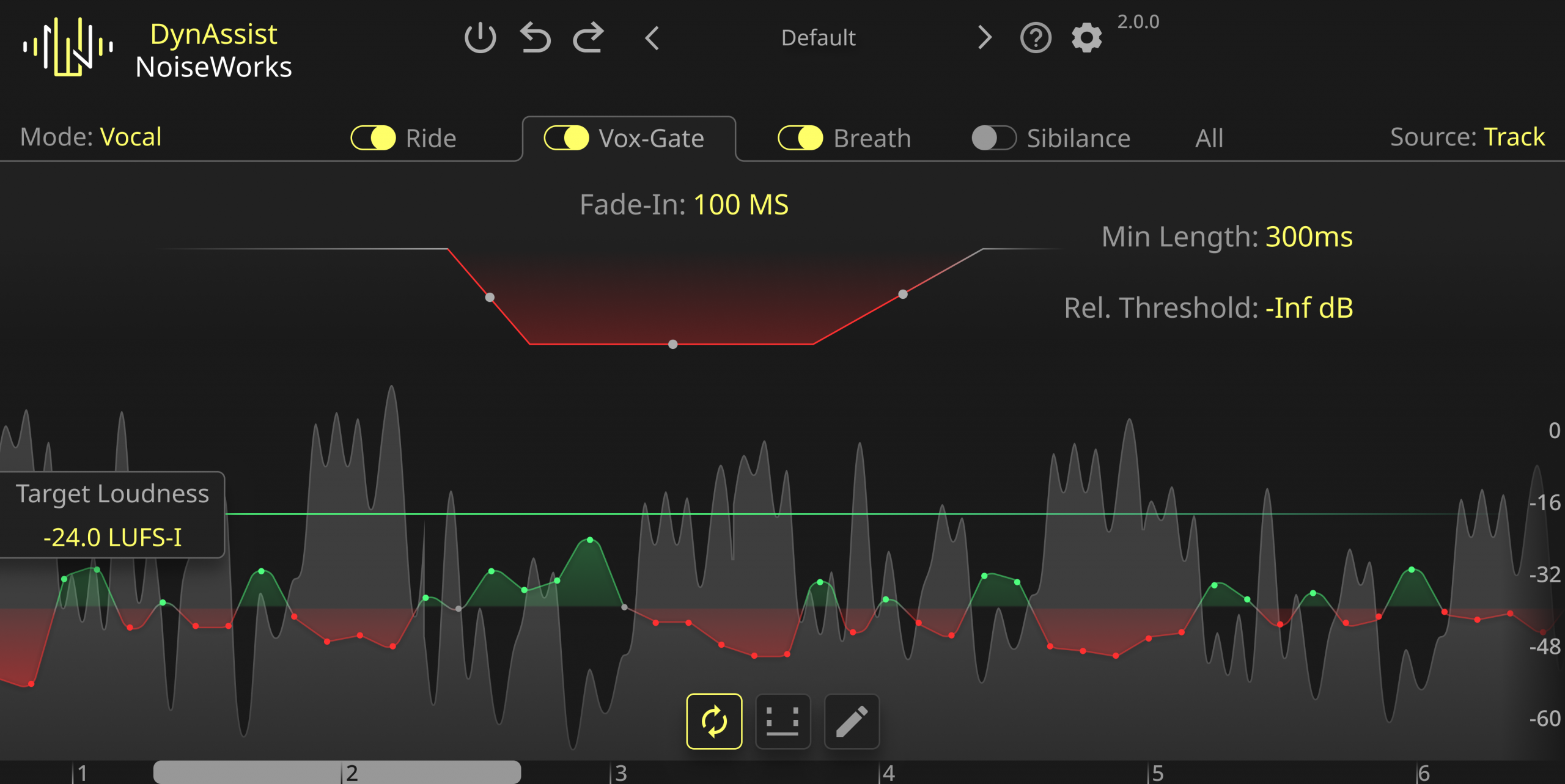Click the undo arrow icon
The height and width of the screenshot is (784, 1565).
pos(536,38)
